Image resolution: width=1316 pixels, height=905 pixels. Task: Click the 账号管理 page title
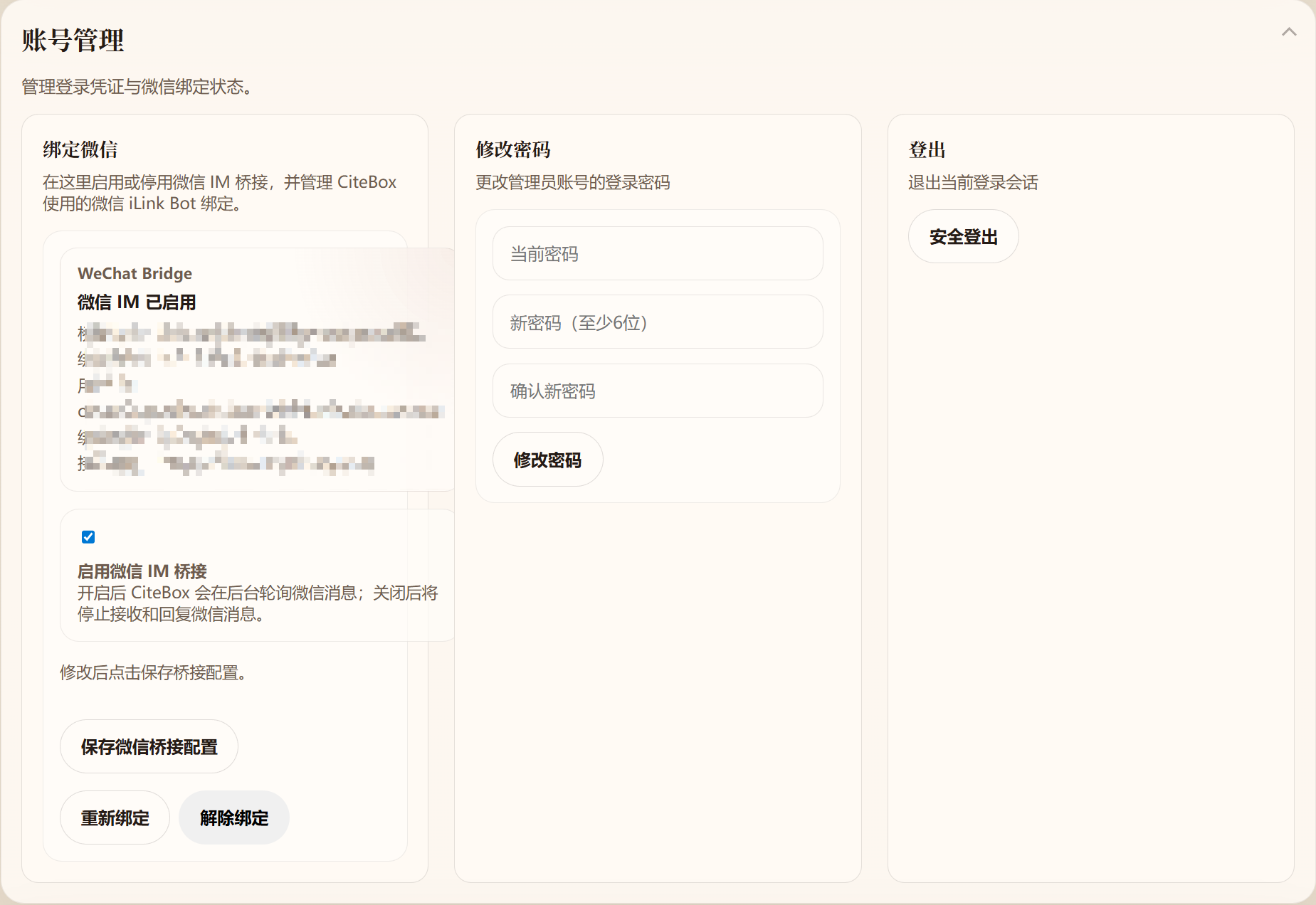(x=71, y=41)
